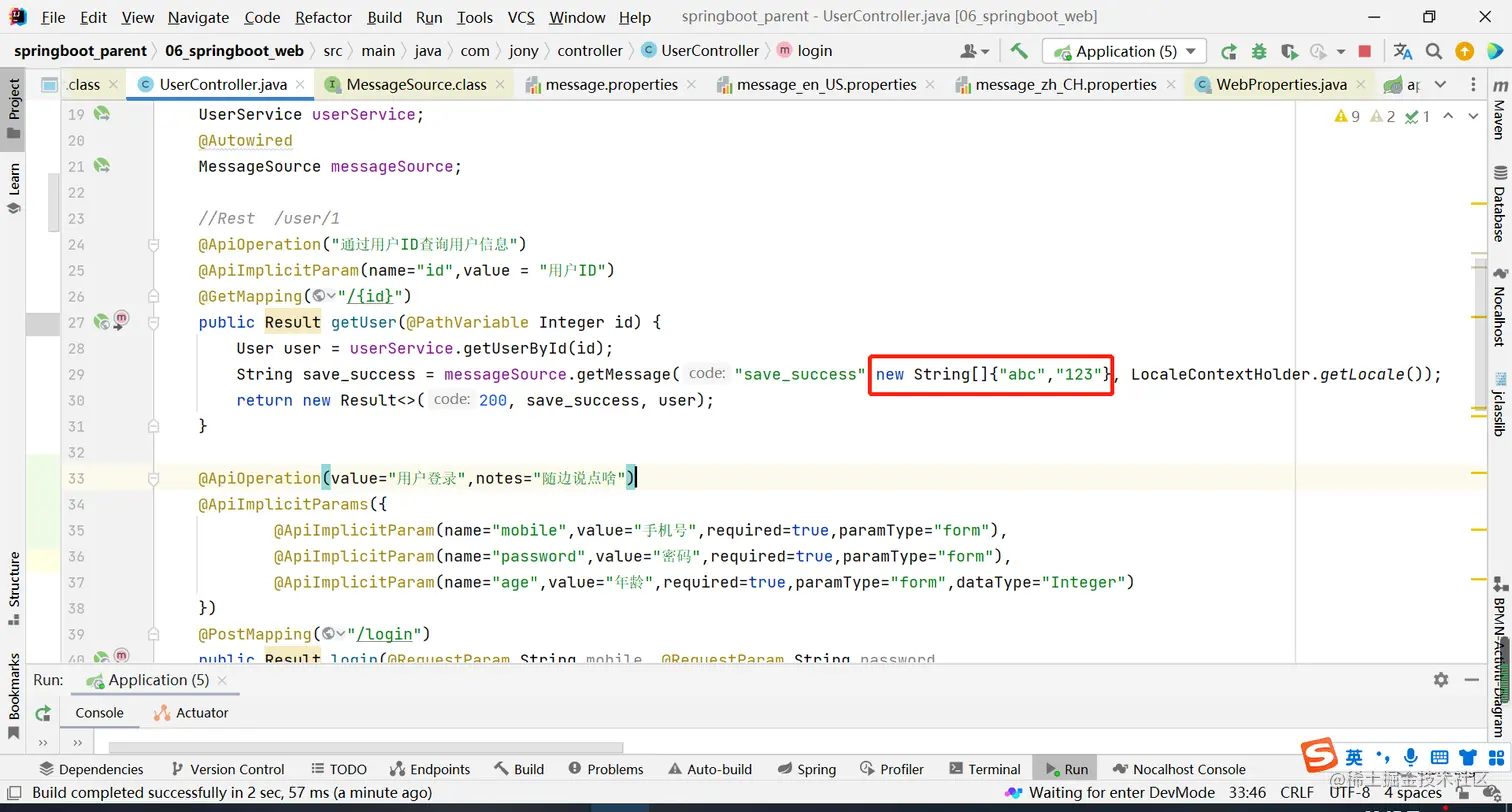This screenshot has width=1512, height=812.
Task: Click the Build Project hammer icon
Action: (x=1019, y=51)
